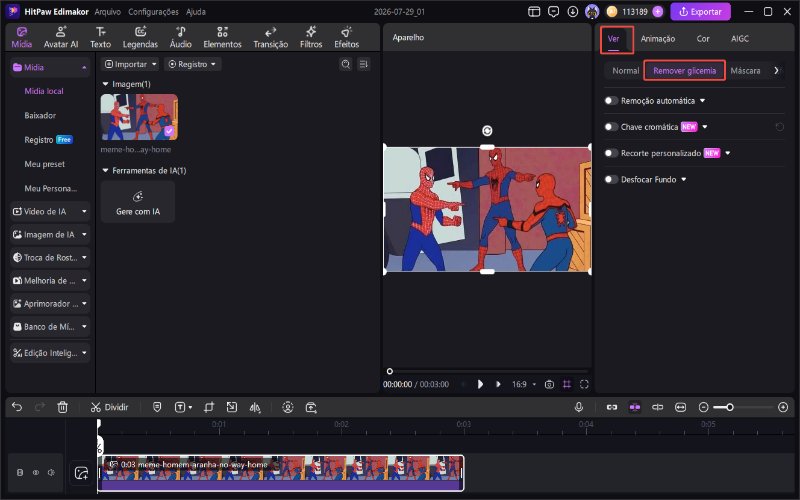Open the 16:9 aspect ratio dropdown
Viewport: 800px width, 500px height.
tap(523, 384)
